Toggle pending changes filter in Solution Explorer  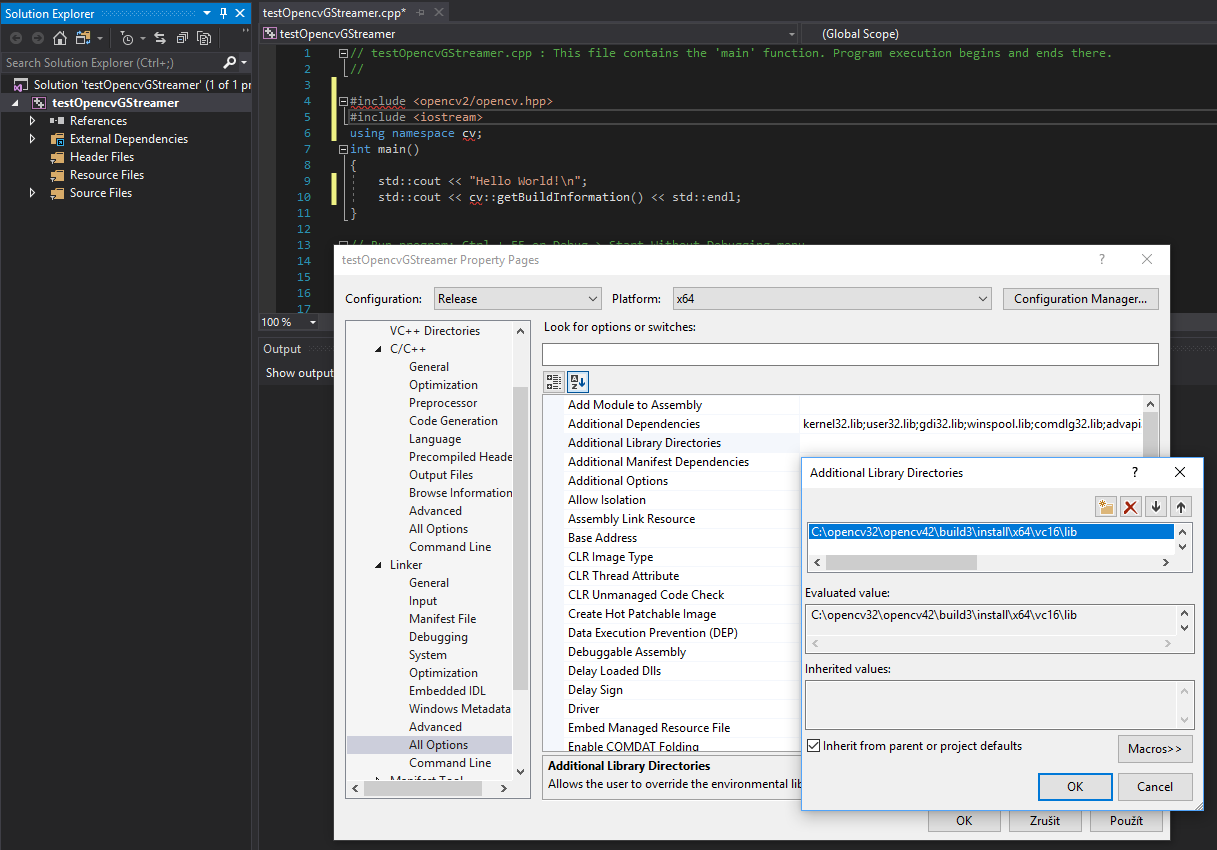pyautogui.click(x=128, y=38)
